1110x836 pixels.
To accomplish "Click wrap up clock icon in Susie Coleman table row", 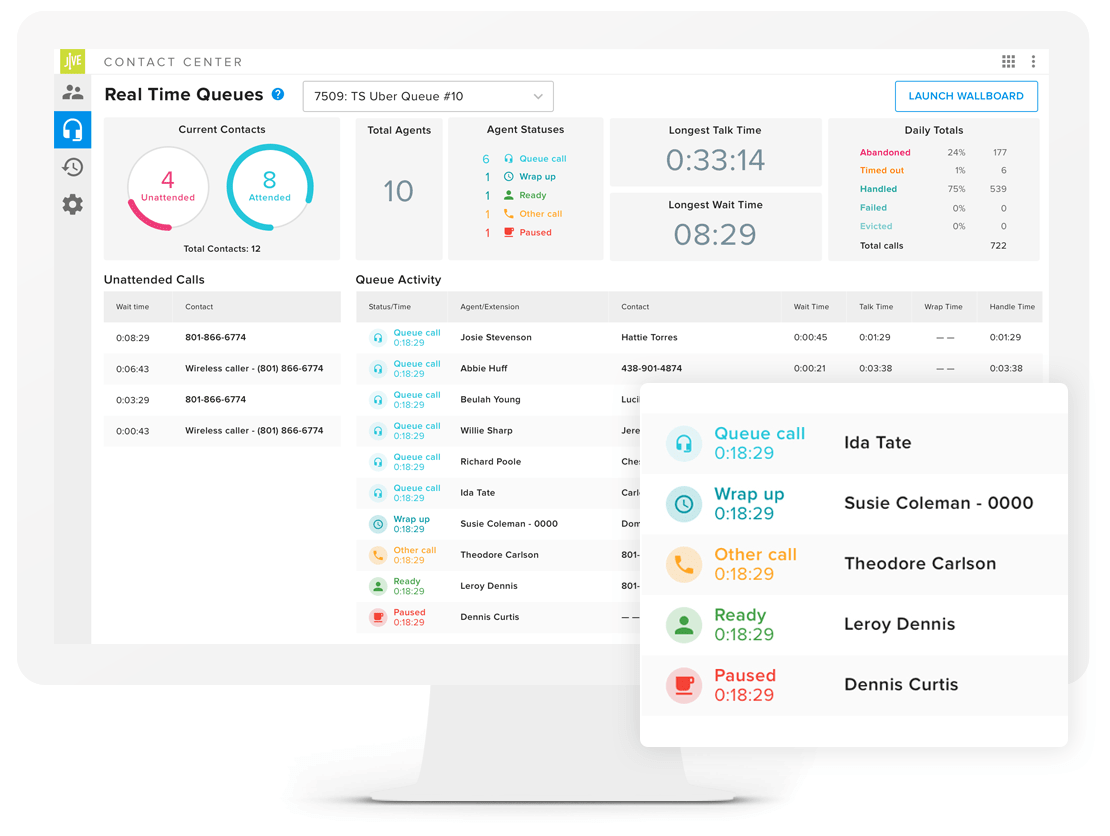I will (378, 525).
